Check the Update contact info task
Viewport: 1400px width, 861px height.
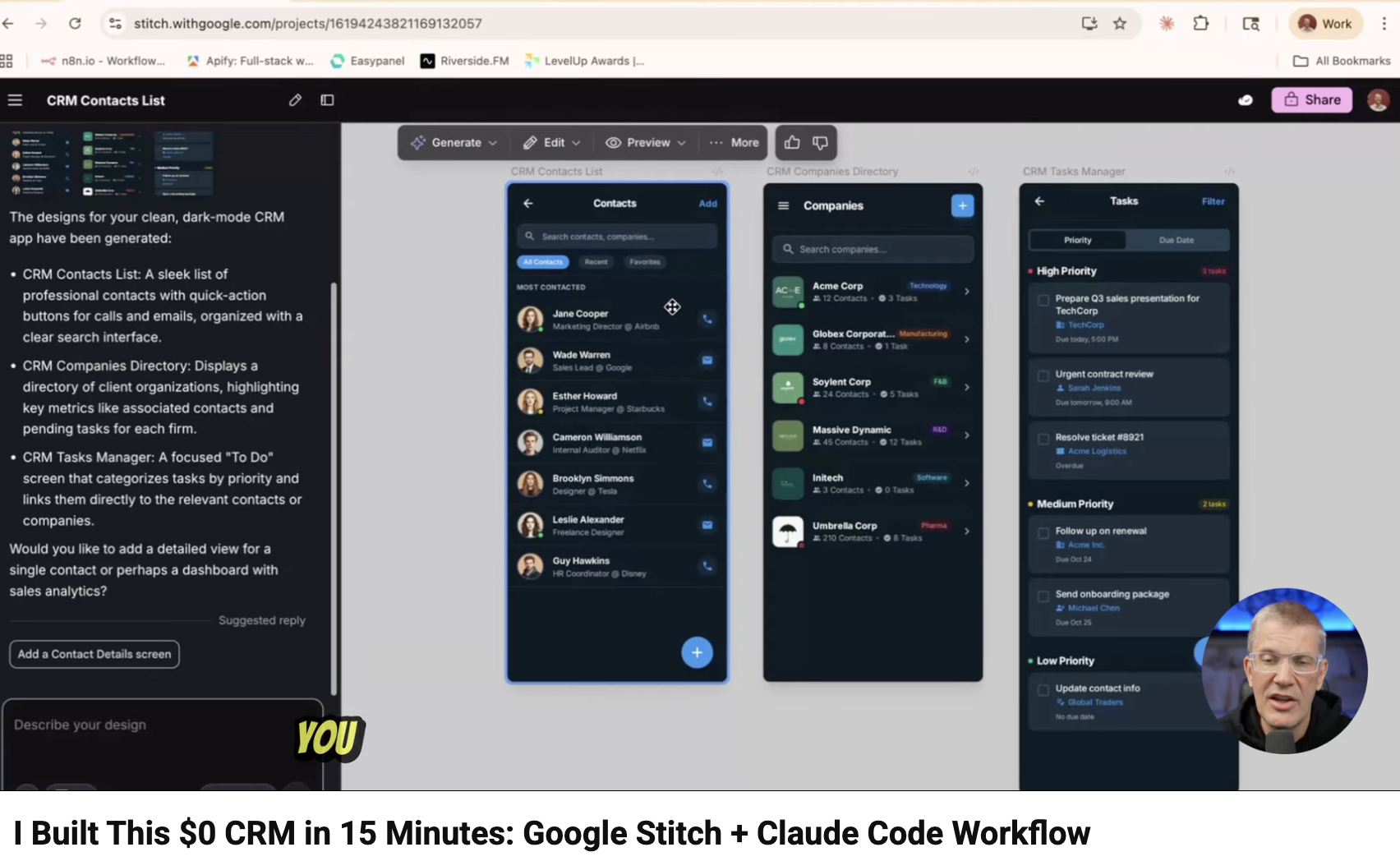click(x=1043, y=690)
